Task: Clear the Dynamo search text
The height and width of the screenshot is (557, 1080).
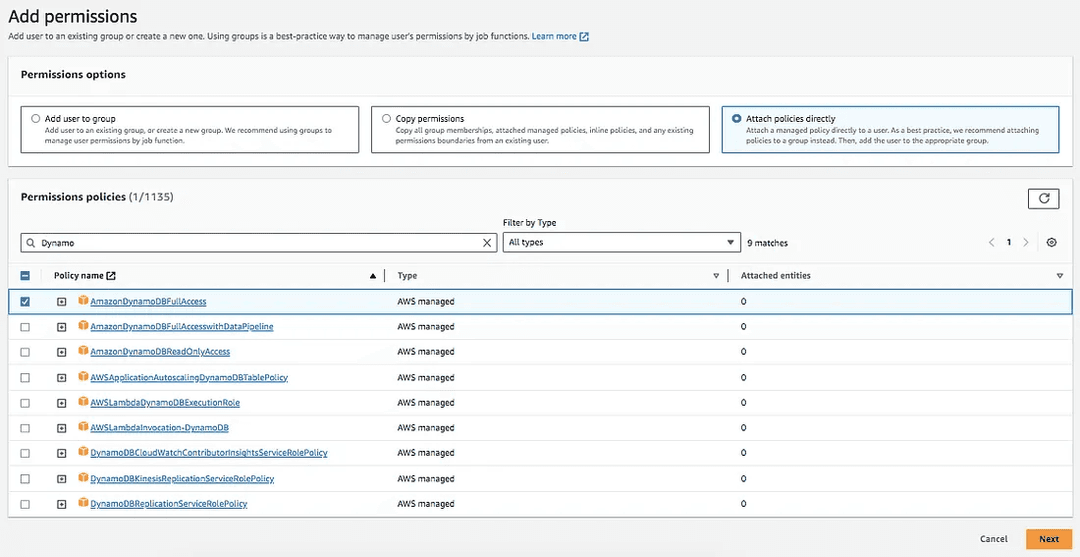Action: pos(487,242)
